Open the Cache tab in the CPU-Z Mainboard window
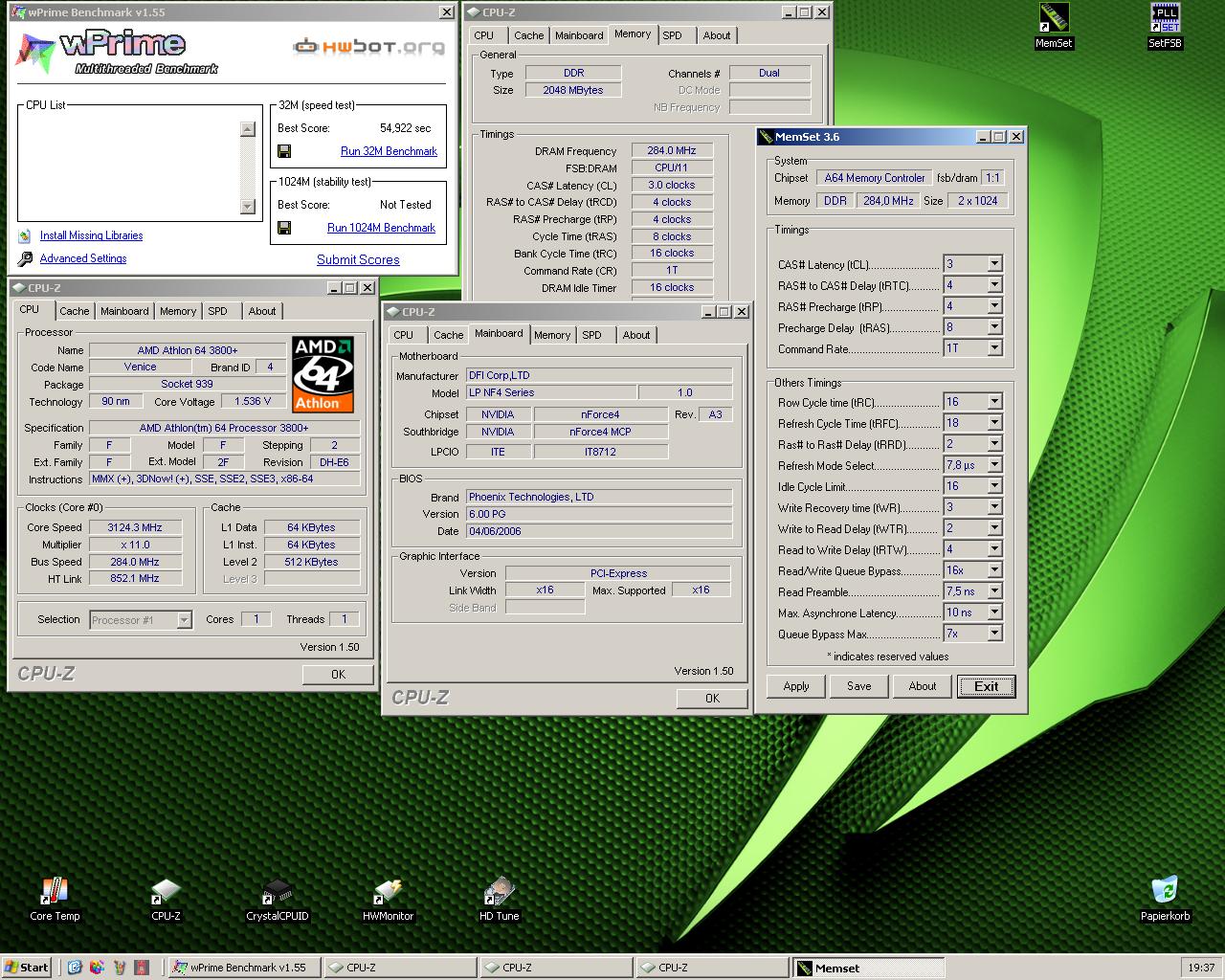This screenshot has width=1225, height=980. pyautogui.click(x=448, y=335)
